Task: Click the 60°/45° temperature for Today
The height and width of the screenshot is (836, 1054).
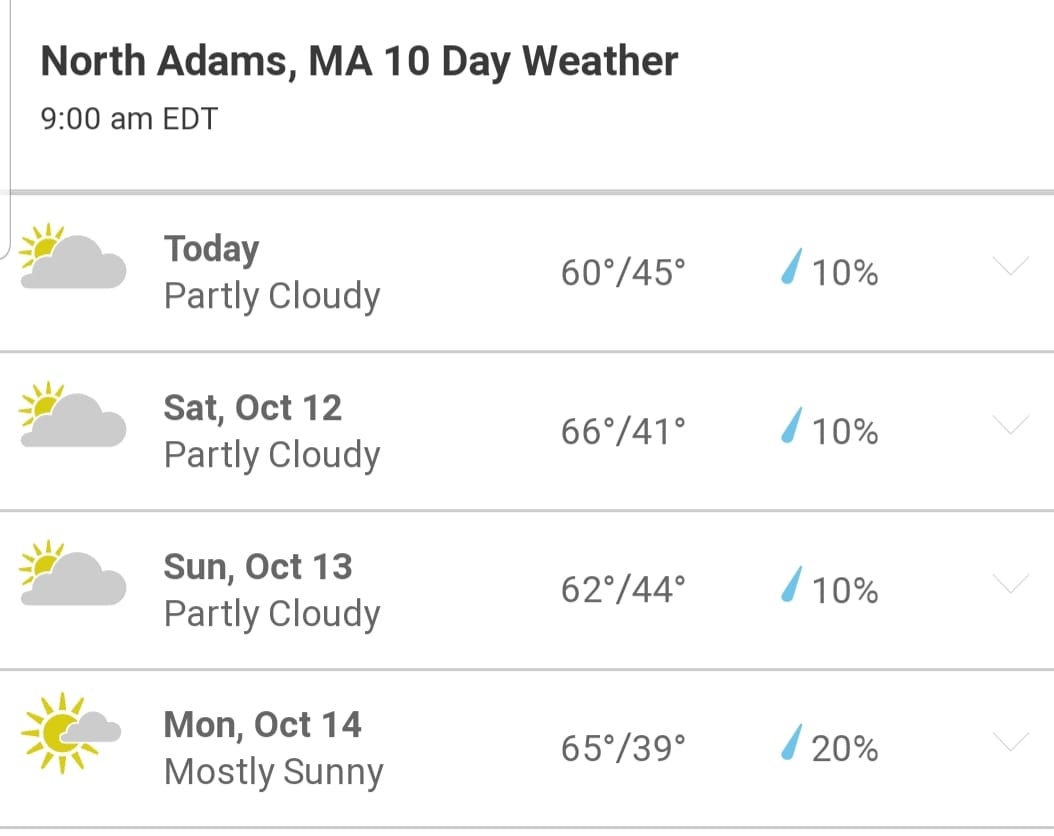Action: [623, 273]
